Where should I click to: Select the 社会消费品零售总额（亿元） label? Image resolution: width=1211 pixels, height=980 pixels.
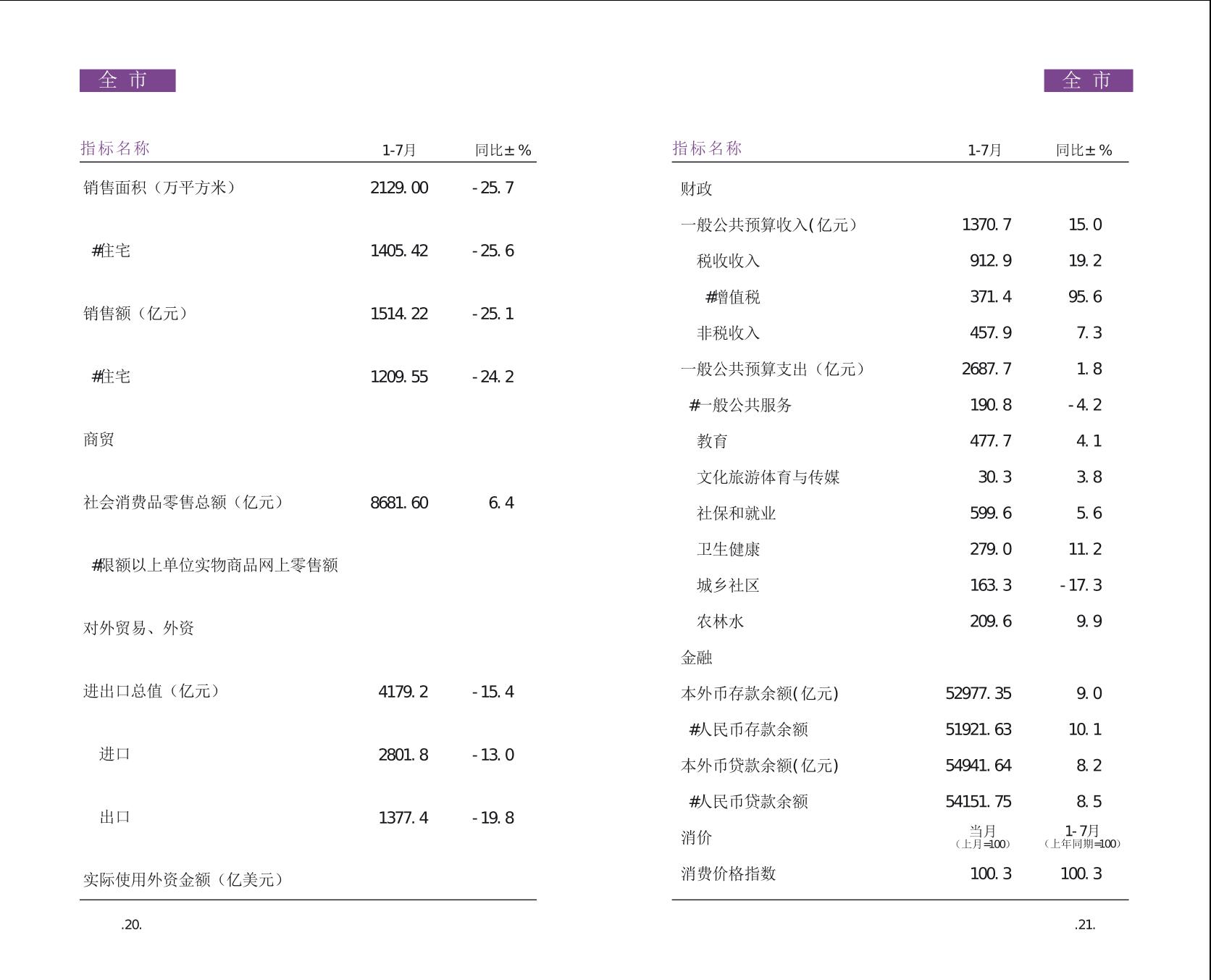[x=183, y=503]
